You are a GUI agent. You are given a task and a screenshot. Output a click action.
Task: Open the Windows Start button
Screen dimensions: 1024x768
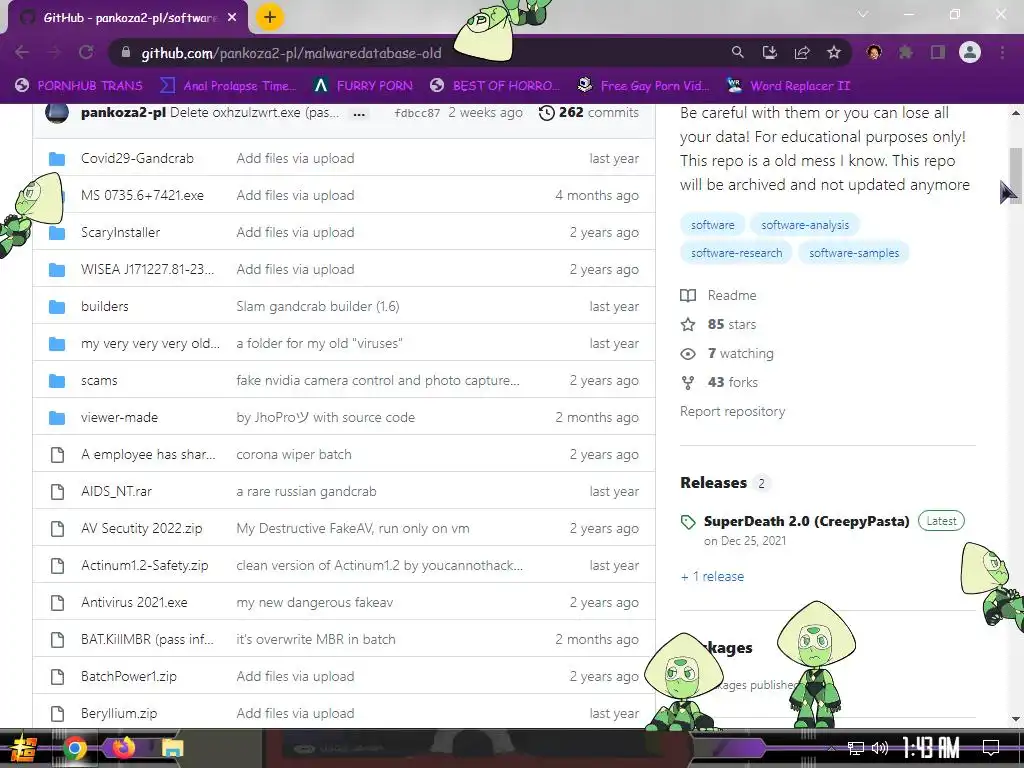tap(24, 748)
